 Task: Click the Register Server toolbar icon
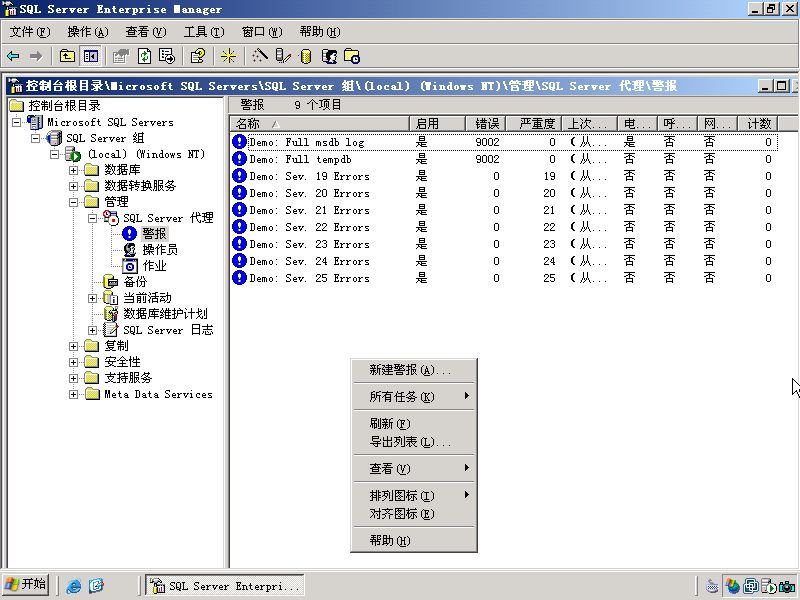pos(283,56)
